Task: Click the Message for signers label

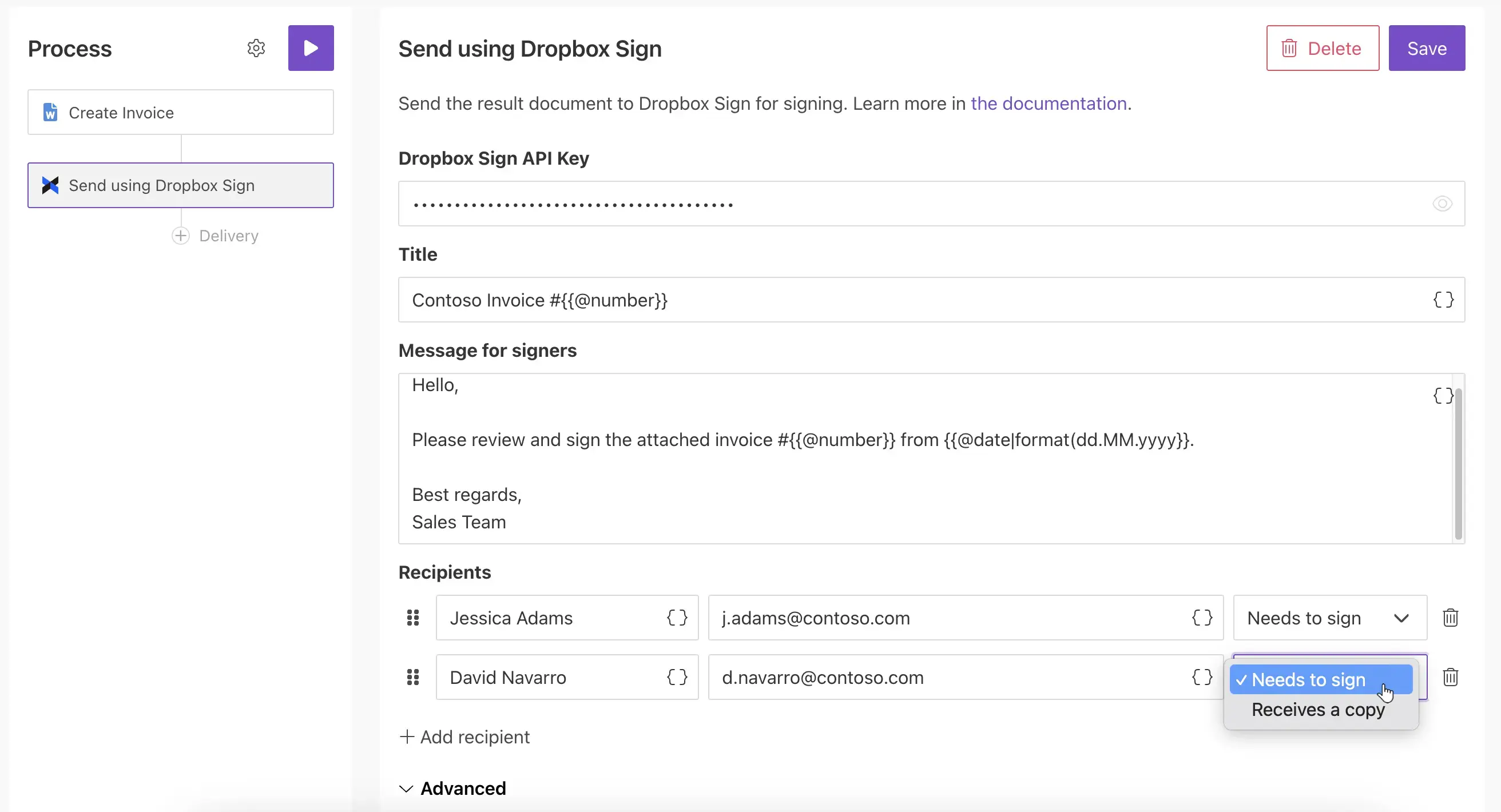Action: [x=487, y=350]
